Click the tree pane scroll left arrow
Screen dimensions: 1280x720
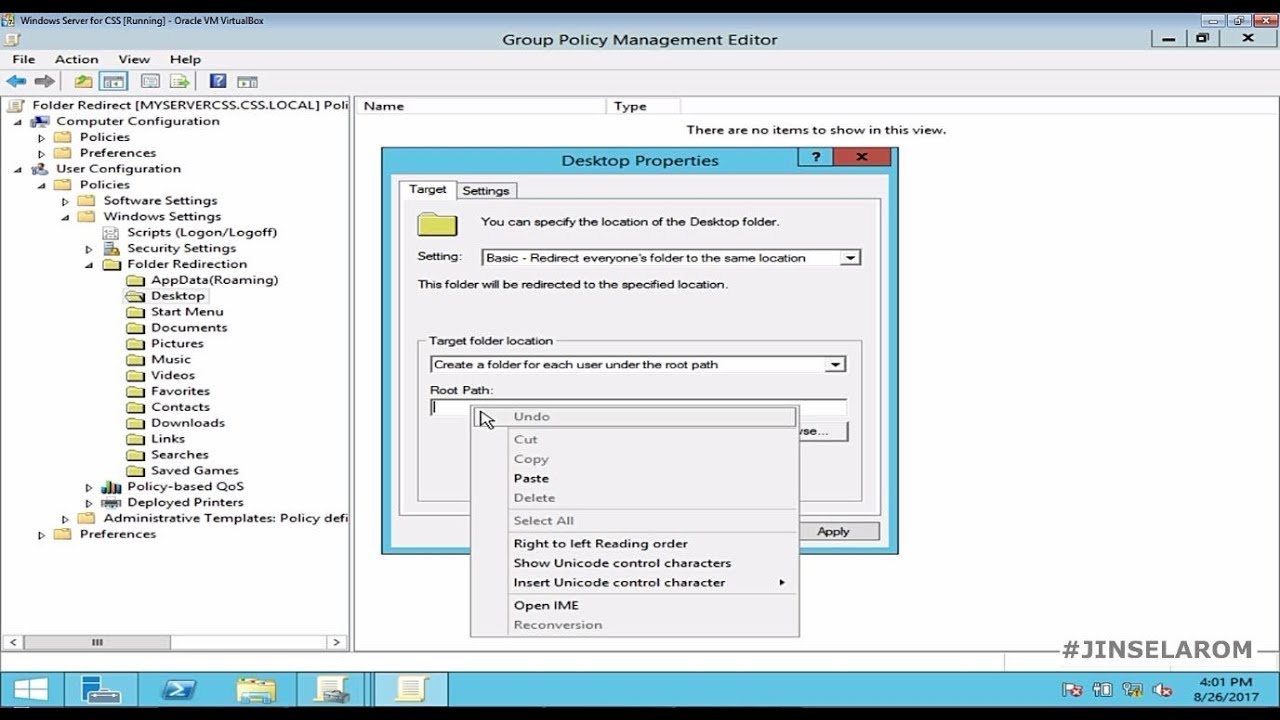tap(12, 642)
